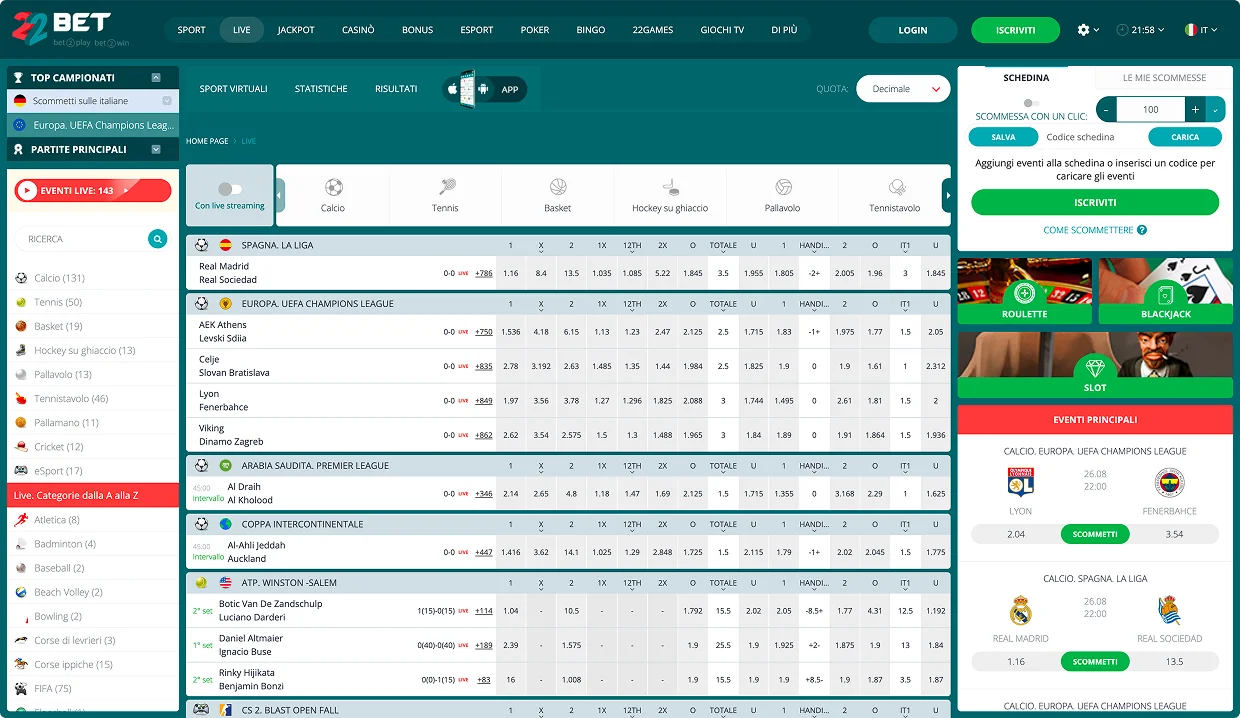1240x718 pixels.
Task: Click the eSport gamepad icon in sidebar
Action: [21, 471]
